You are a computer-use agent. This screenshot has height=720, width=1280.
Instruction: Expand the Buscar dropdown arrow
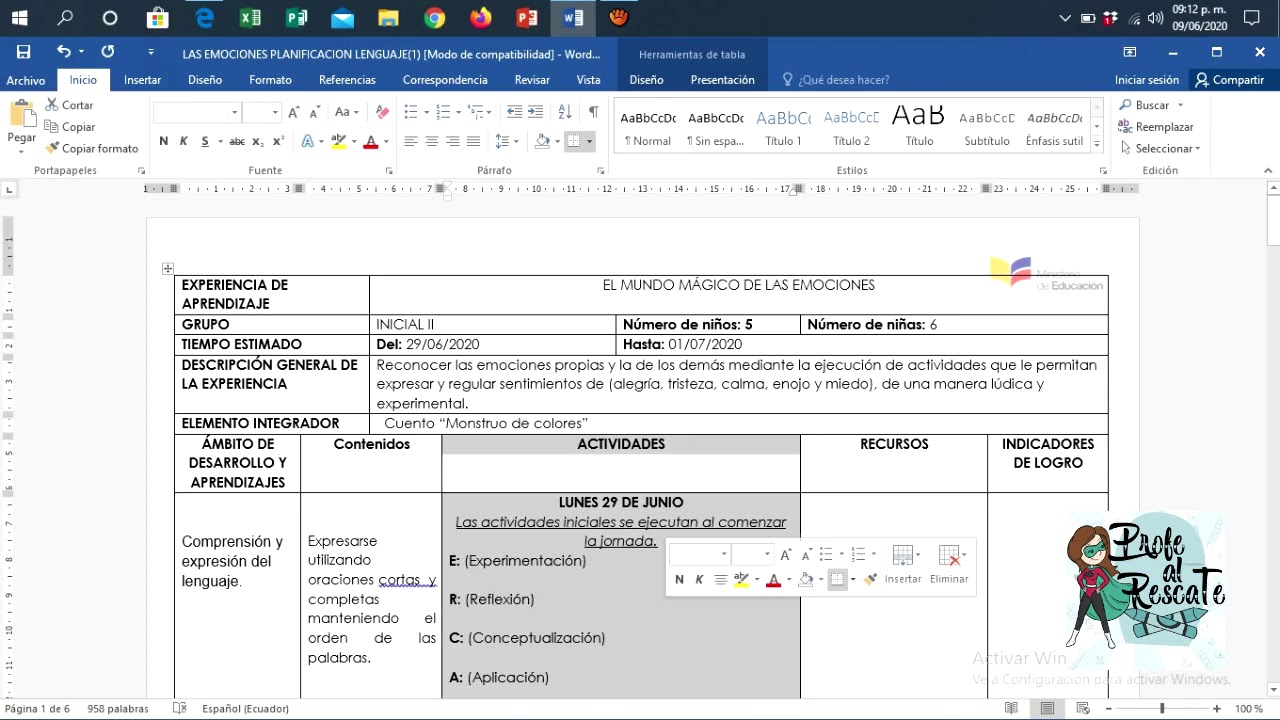(1180, 105)
